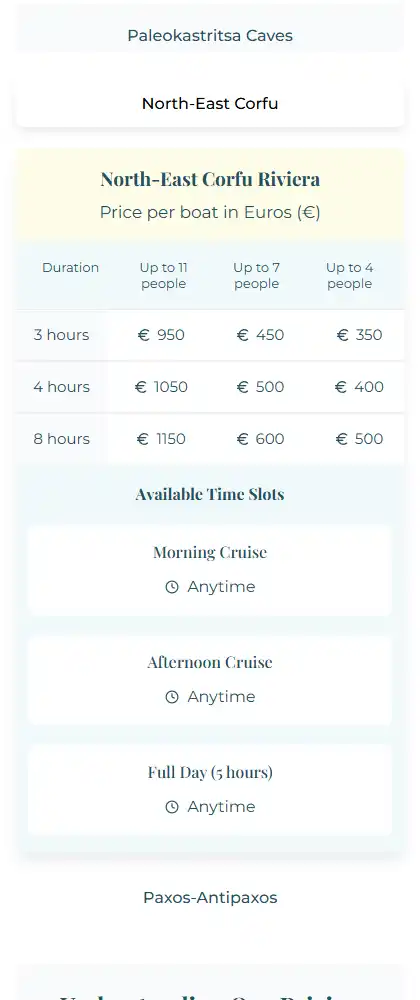Expand the Paxos-Antipaxos section
Viewport: 420px width, 1000px height.
pos(210,898)
